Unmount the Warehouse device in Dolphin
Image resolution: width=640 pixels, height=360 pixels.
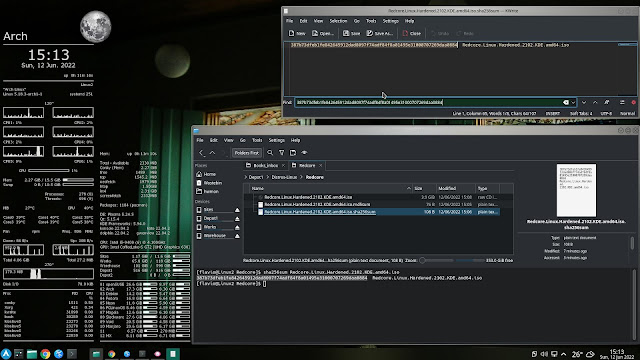[237, 236]
